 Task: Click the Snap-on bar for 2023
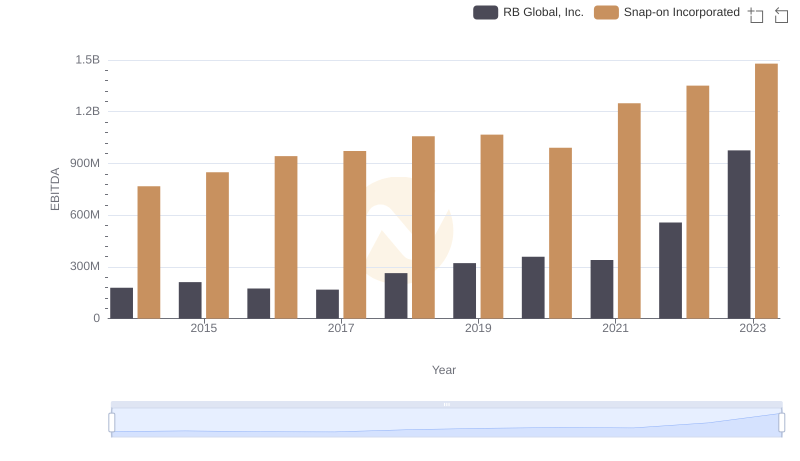[766, 191]
